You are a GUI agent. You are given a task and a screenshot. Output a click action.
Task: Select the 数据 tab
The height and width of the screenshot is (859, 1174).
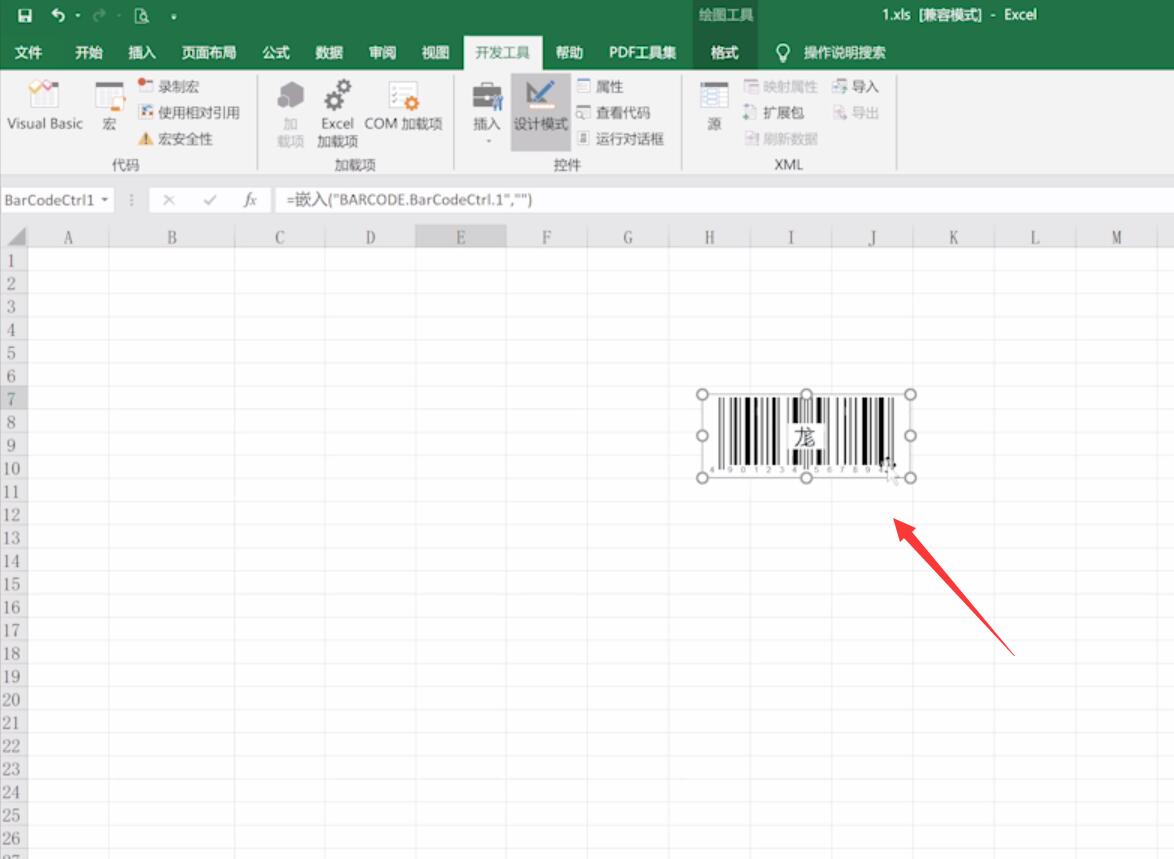tap(329, 52)
